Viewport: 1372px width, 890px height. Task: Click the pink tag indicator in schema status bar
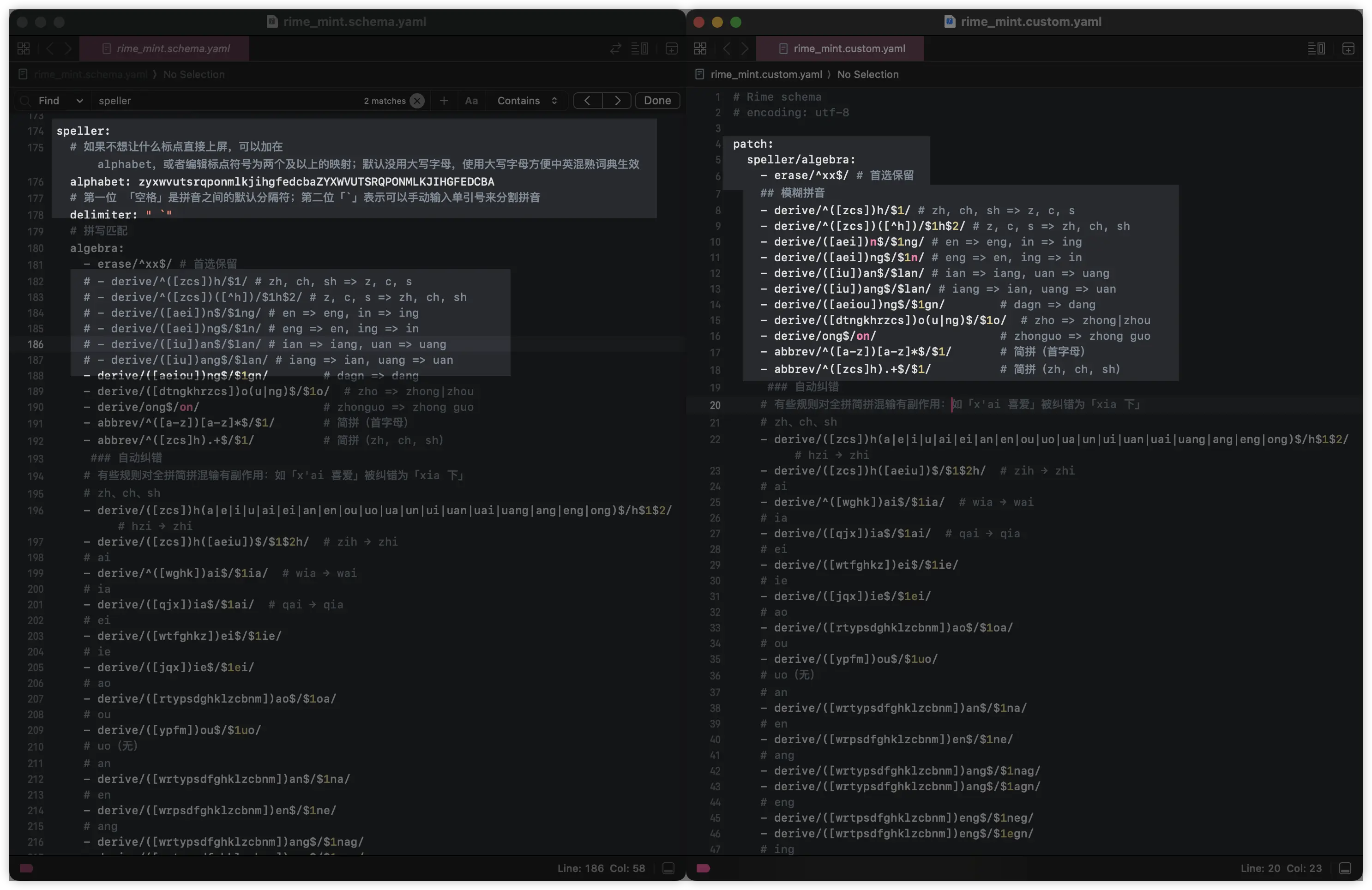26,868
